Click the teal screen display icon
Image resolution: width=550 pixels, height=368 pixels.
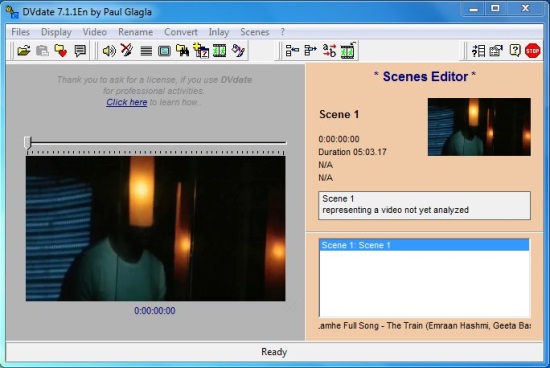coord(164,51)
